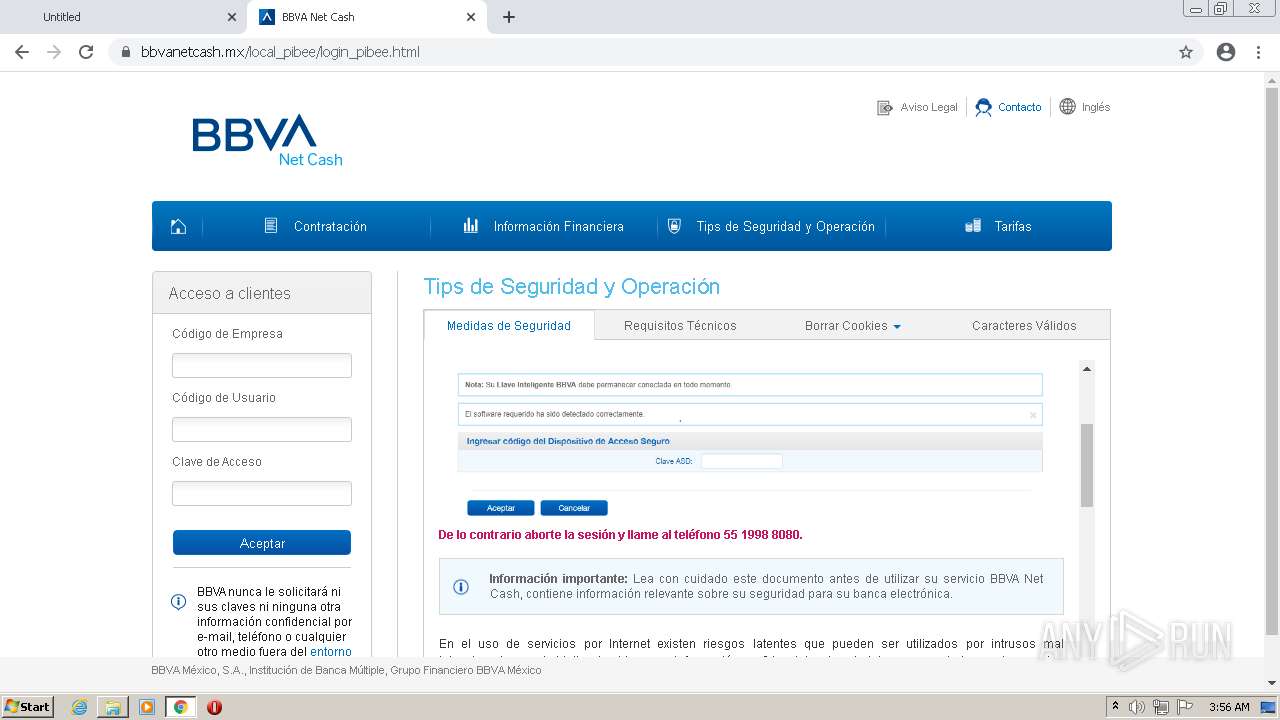This screenshot has width=1280, height=720.
Task: Click the phone number warning text 55 1998 8080
Action: click(x=620, y=535)
